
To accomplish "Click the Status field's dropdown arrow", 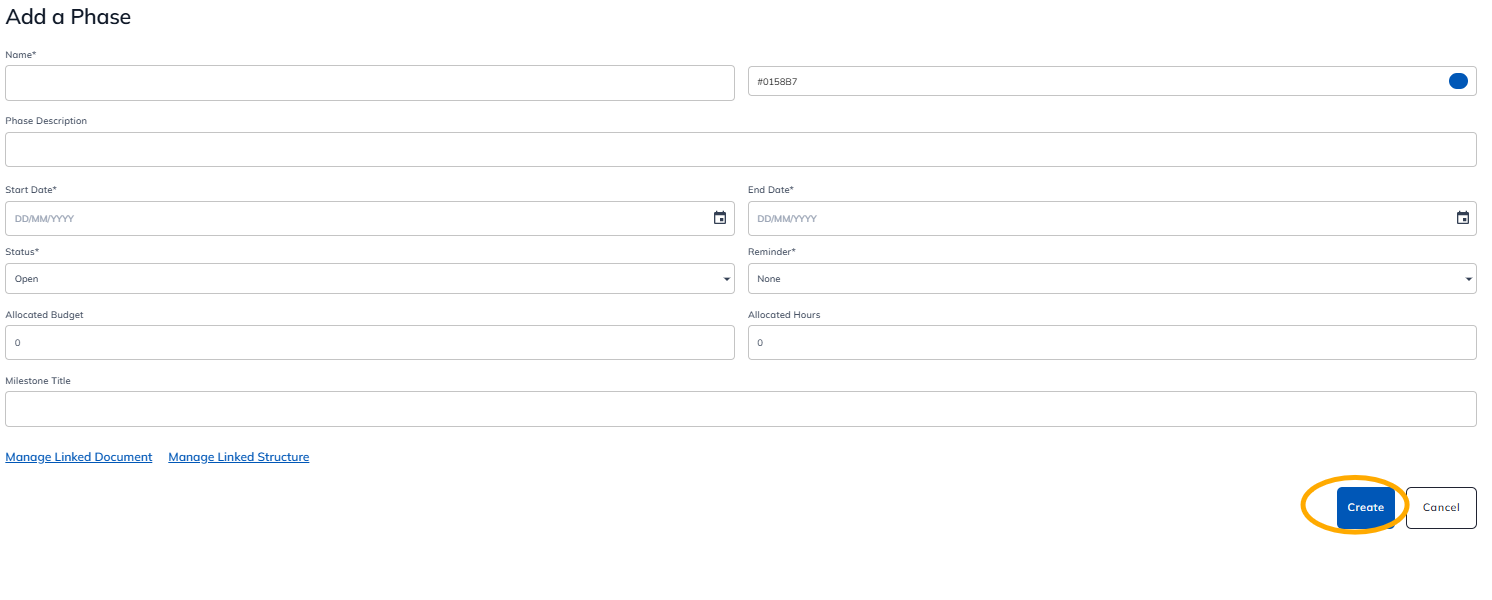I will coord(727,279).
